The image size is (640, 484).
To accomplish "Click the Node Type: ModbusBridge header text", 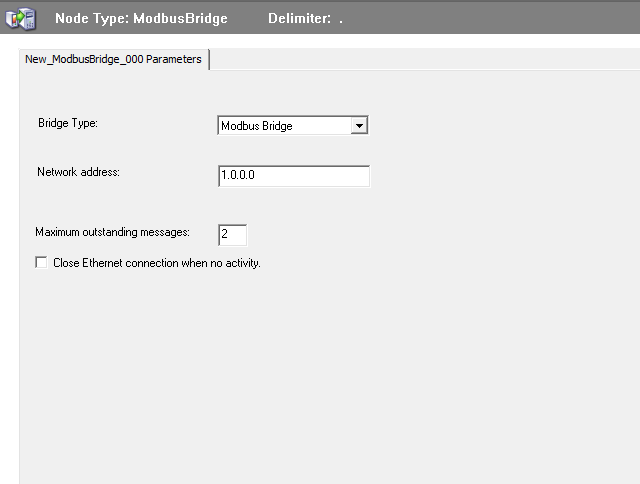I will 140,19.
